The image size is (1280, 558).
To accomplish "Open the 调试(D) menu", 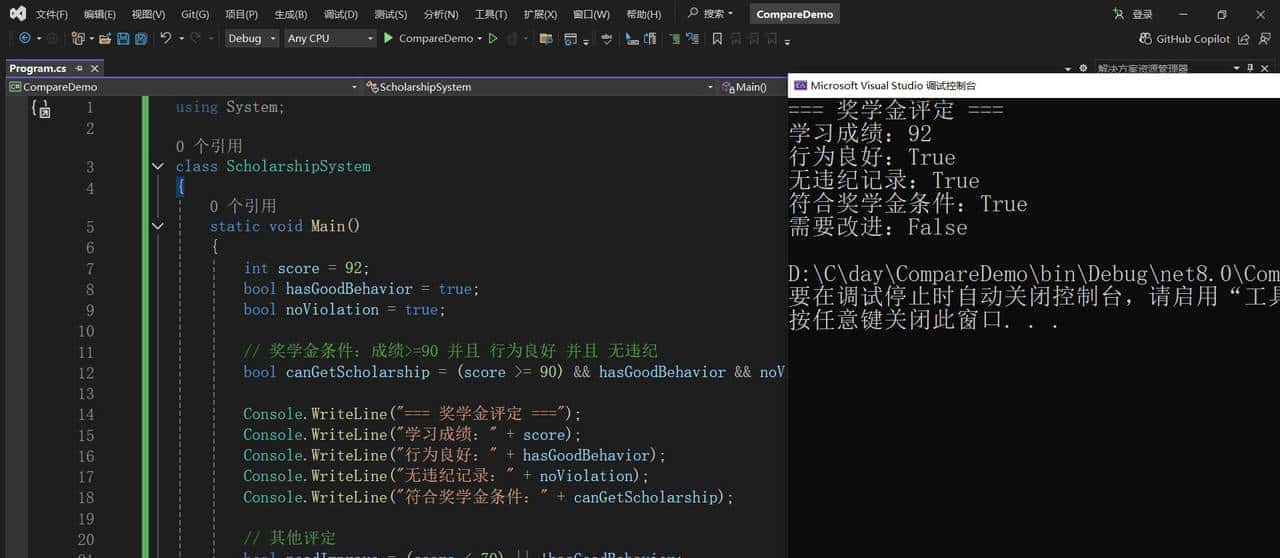I will coord(340,14).
